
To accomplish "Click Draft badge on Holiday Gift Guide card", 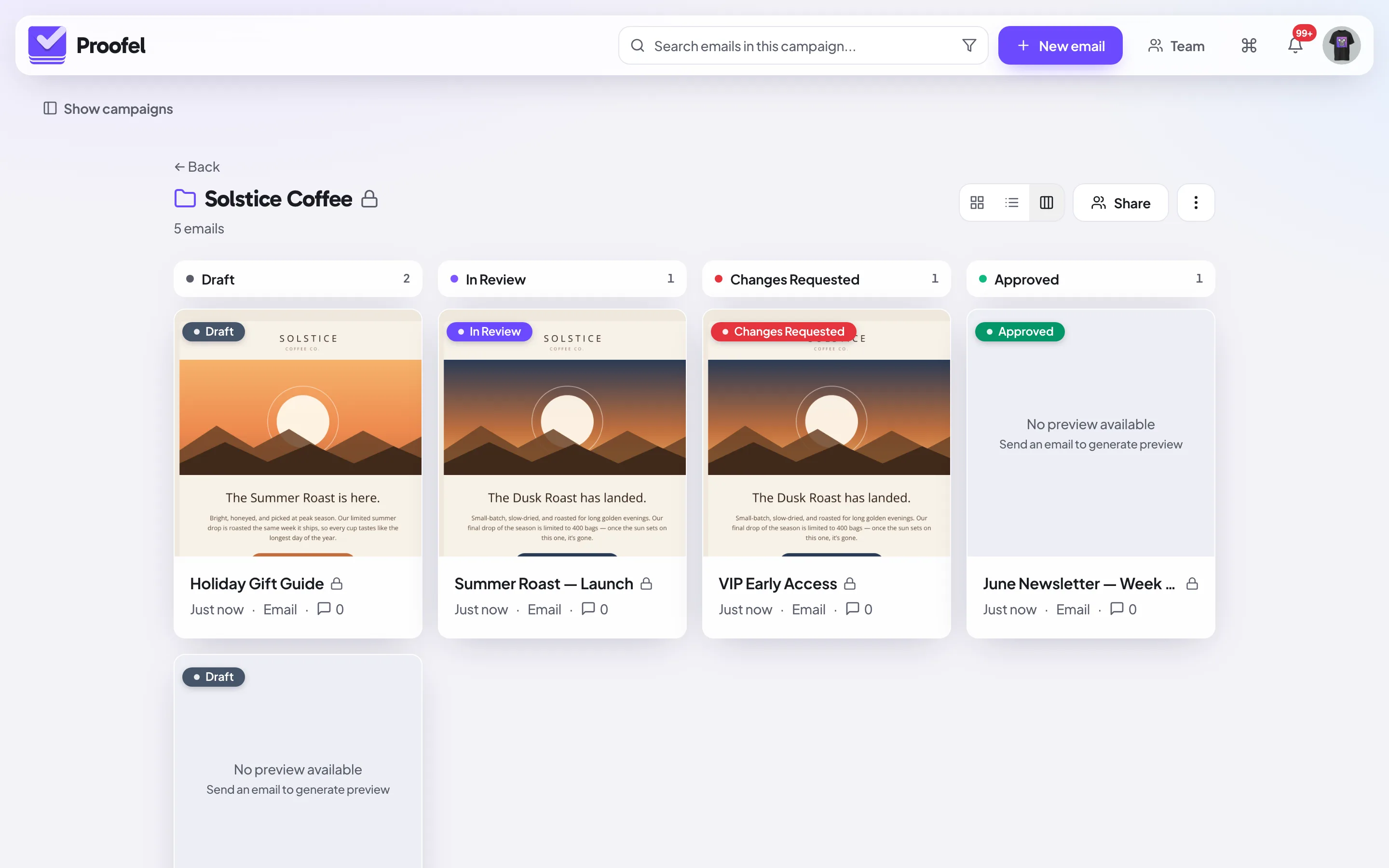I will click(x=214, y=332).
